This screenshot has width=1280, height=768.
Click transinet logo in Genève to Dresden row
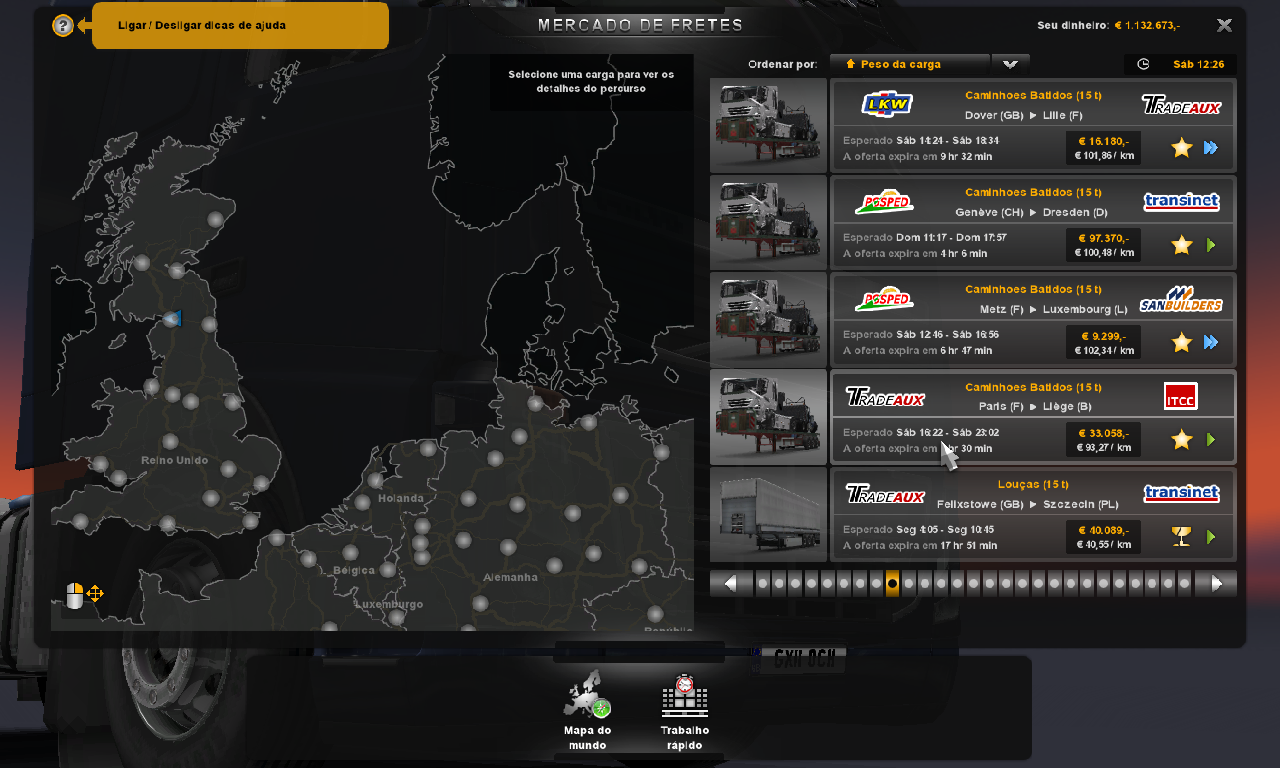click(x=1181, y=202)
